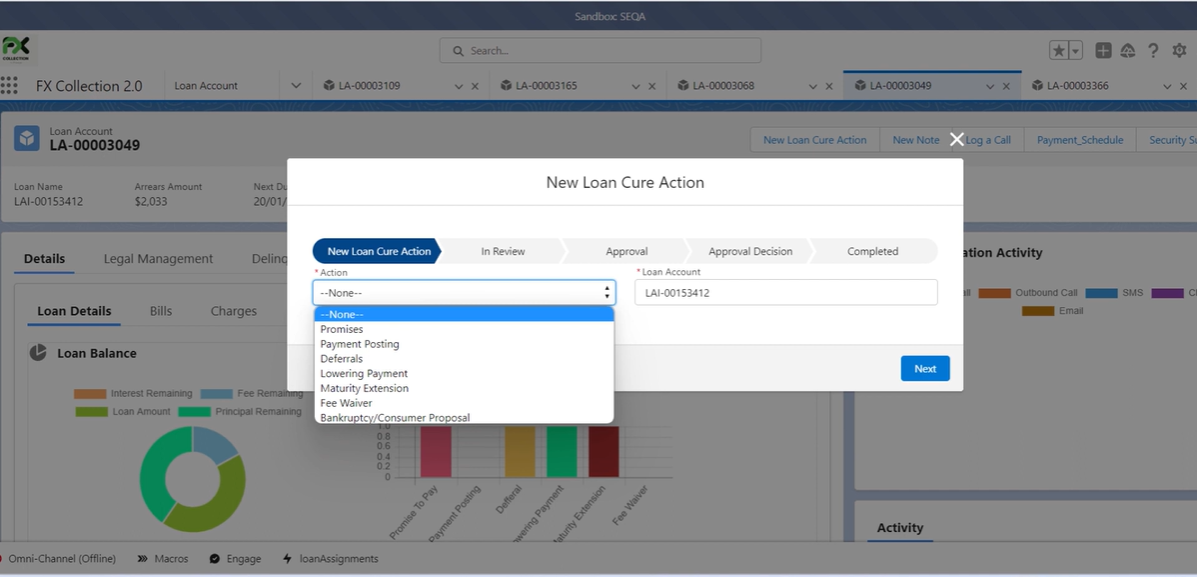
Task: Switch to the Legal Management tab
Action: click(157, 258)
